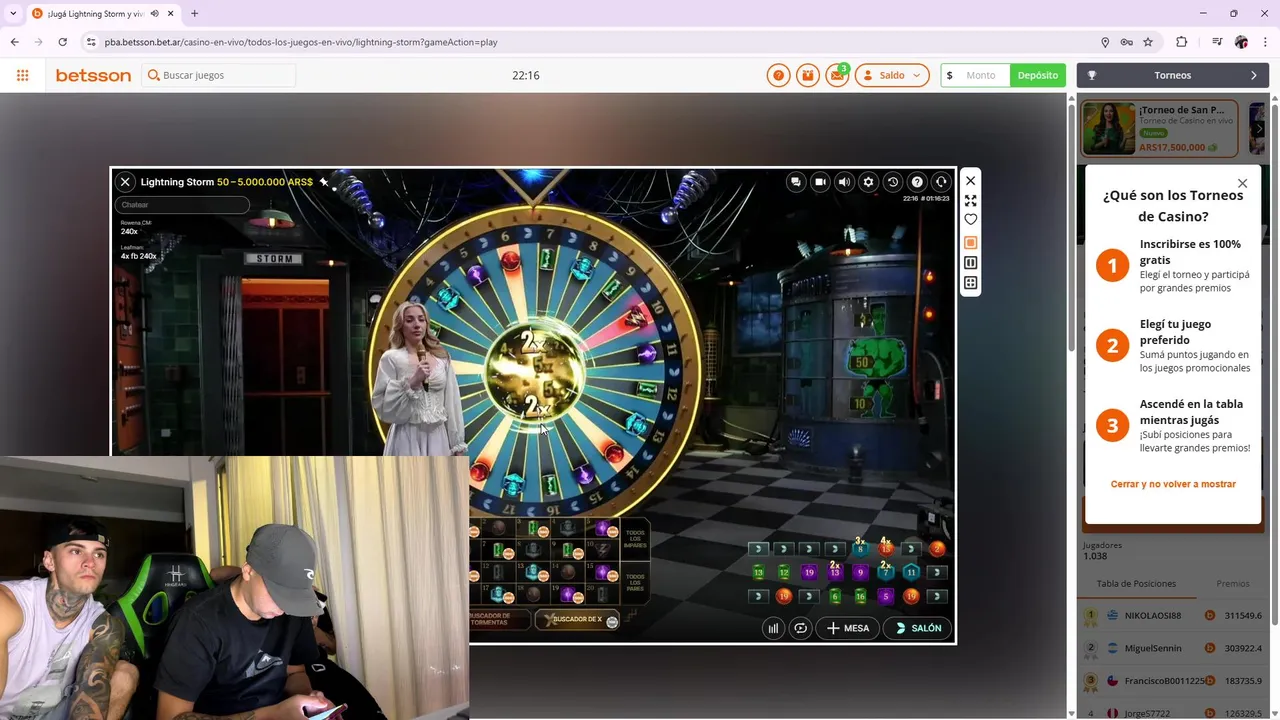The width and height of the screenshot is (1280, 720).
Task: Open browser profile avatar
Action: coord(1241,42)
